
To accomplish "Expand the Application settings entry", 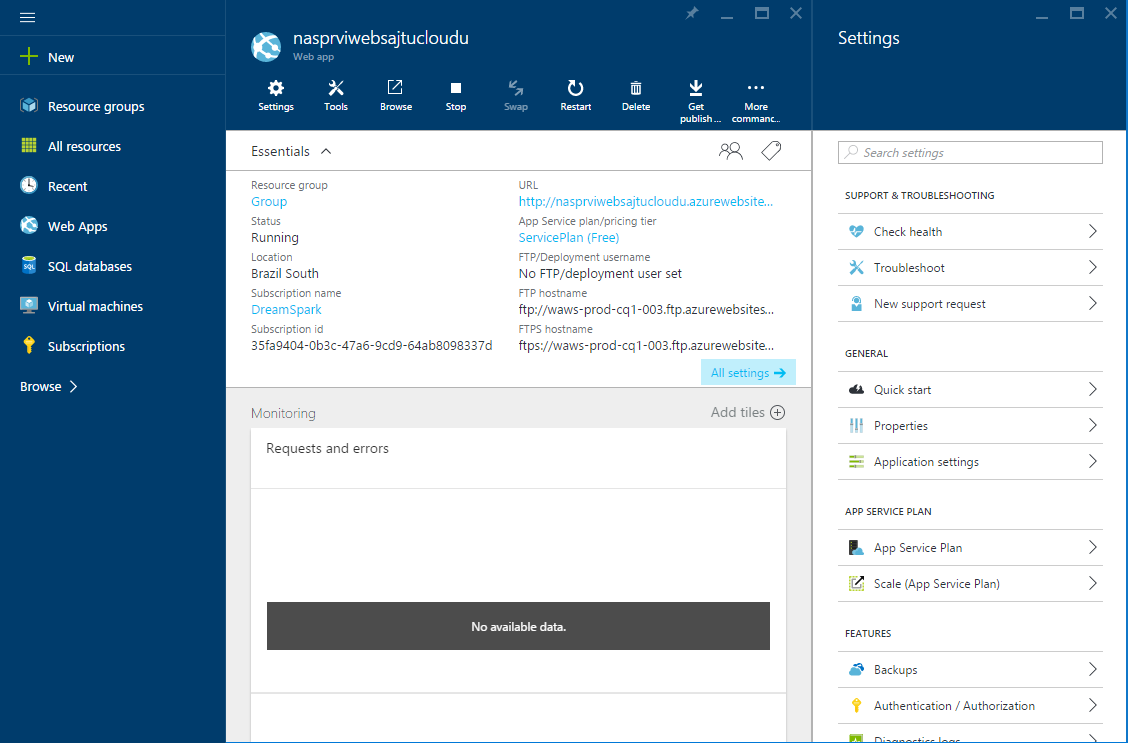I will (x=927, y=461).
